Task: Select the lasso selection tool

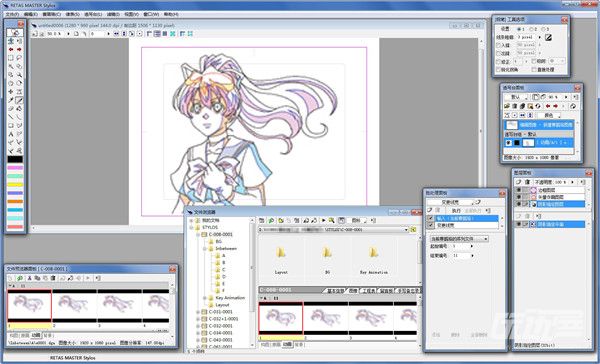Action: click(19, 58)
